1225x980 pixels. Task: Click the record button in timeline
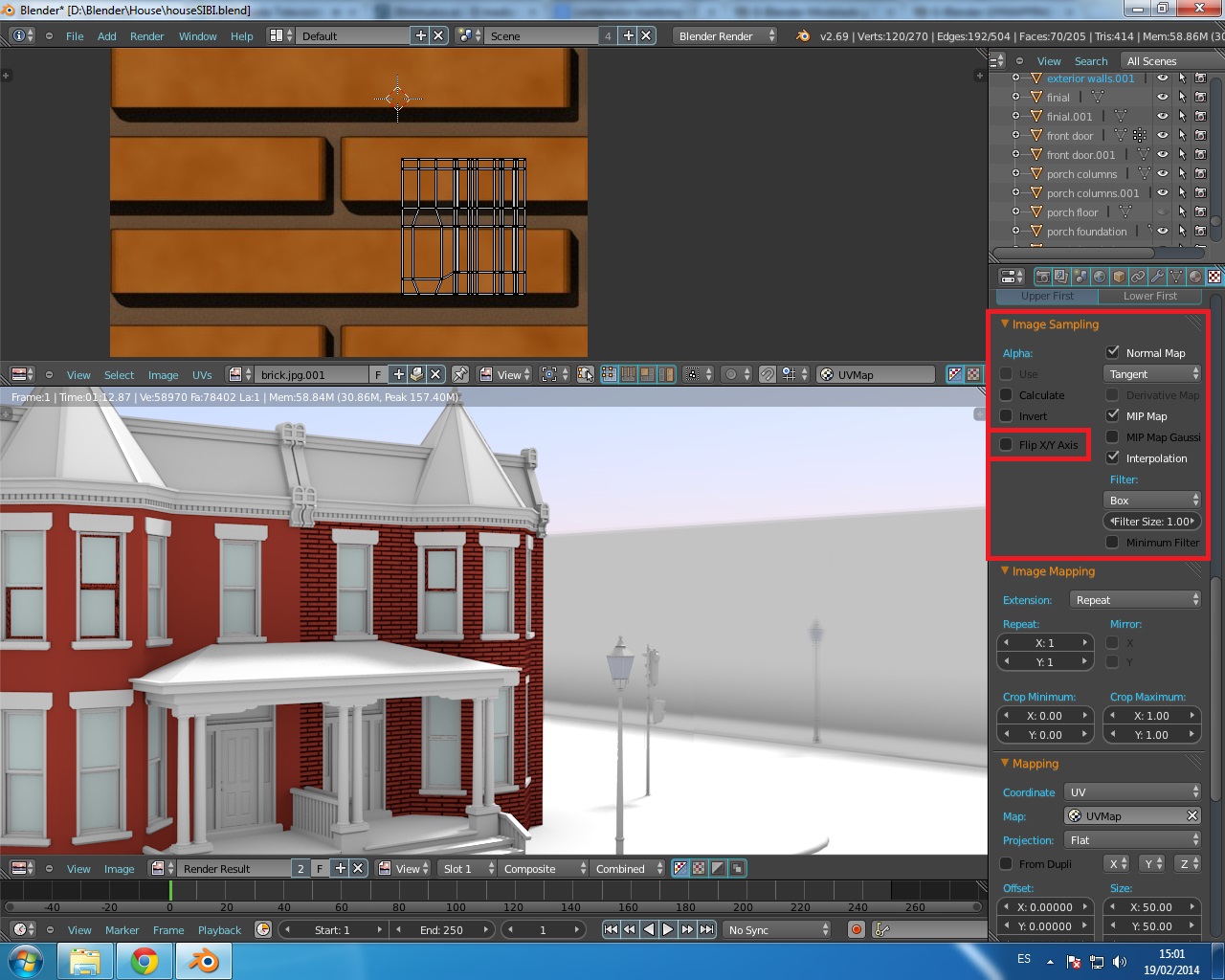[x=857, y=929]
